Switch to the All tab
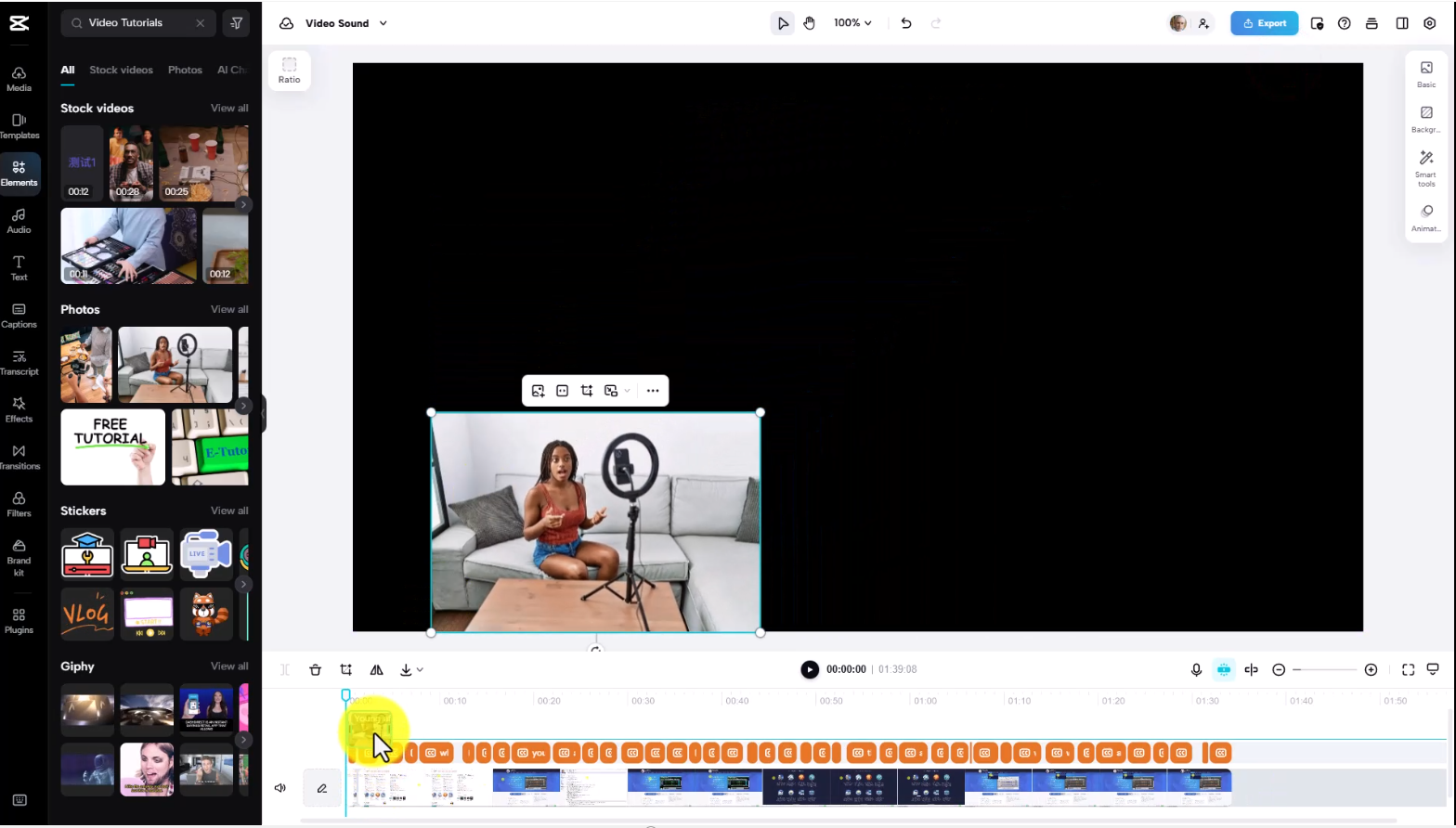The image size is (1456, 828). [68, 70]
